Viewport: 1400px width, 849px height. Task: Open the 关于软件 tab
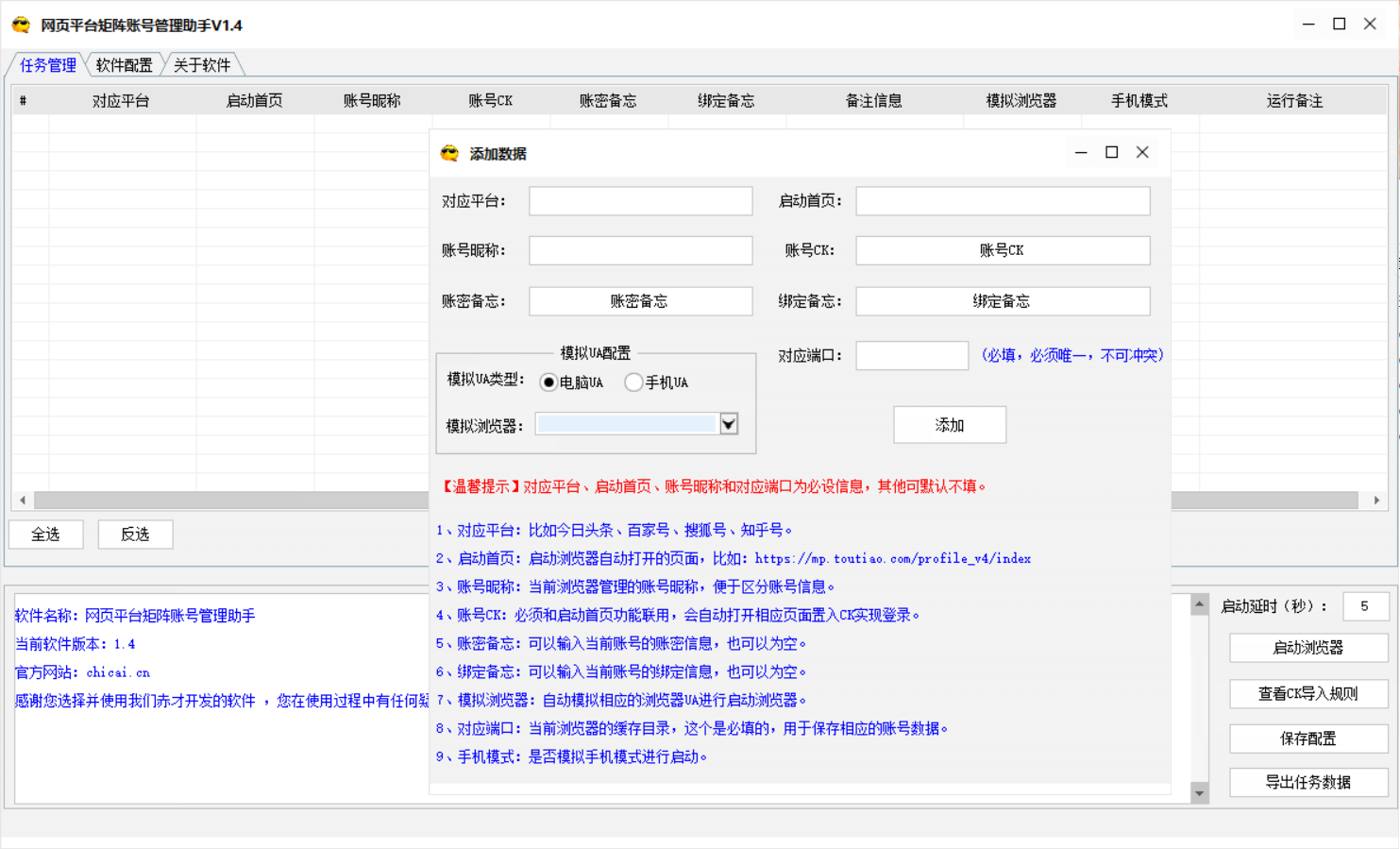pyautogui.click(x=202, y=65)
